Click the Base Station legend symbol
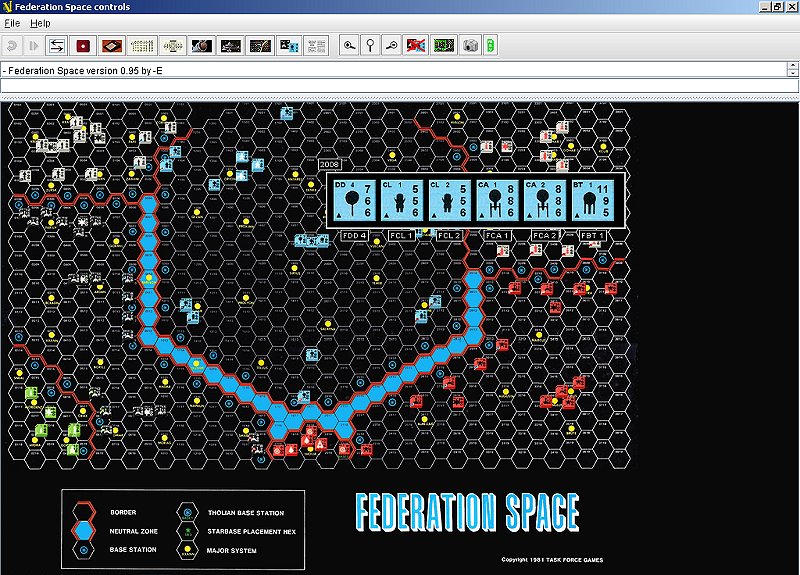The width and height of the screenshot is (800, 575). point(84,550)
